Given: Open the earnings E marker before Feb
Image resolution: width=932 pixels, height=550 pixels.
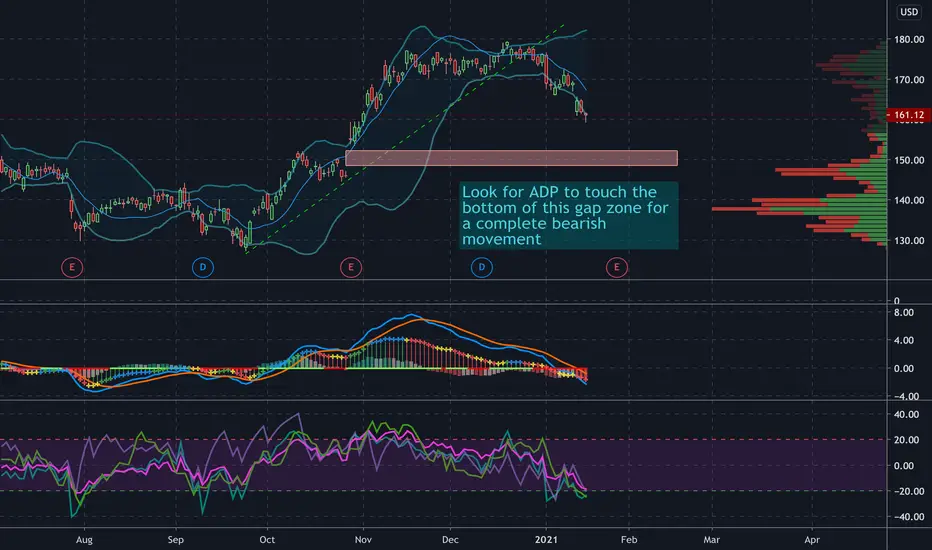Looking at the screenshot, I should tap(616, 268).
